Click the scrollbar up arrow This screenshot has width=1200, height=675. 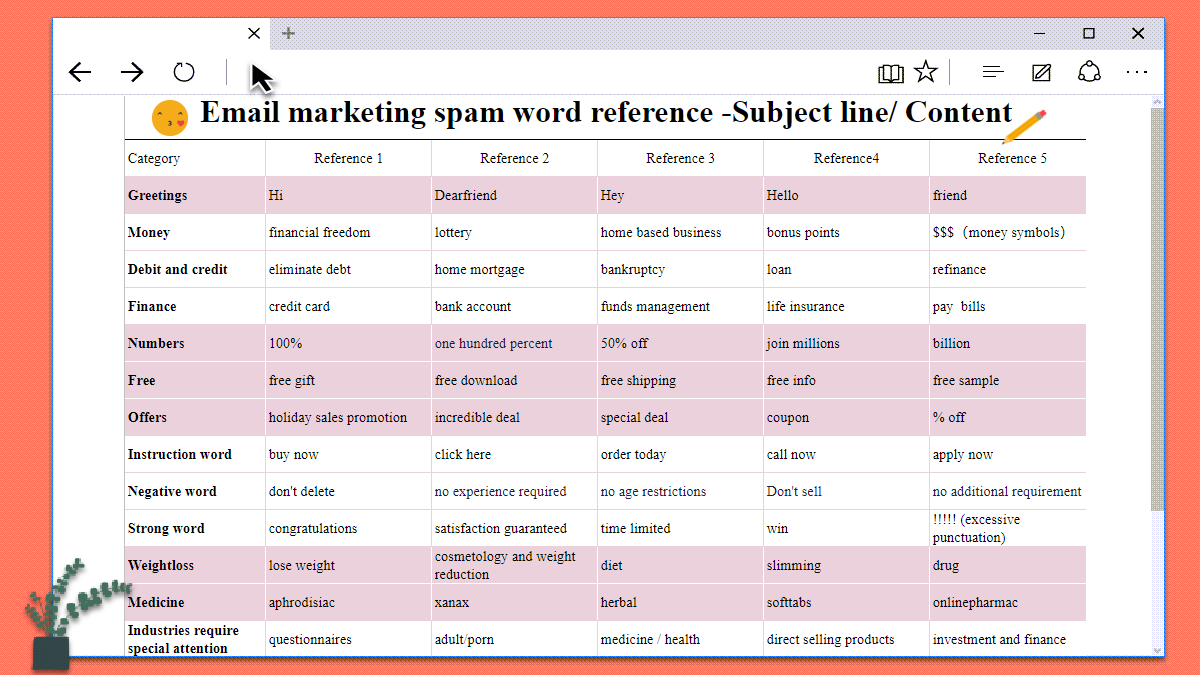1158,102
